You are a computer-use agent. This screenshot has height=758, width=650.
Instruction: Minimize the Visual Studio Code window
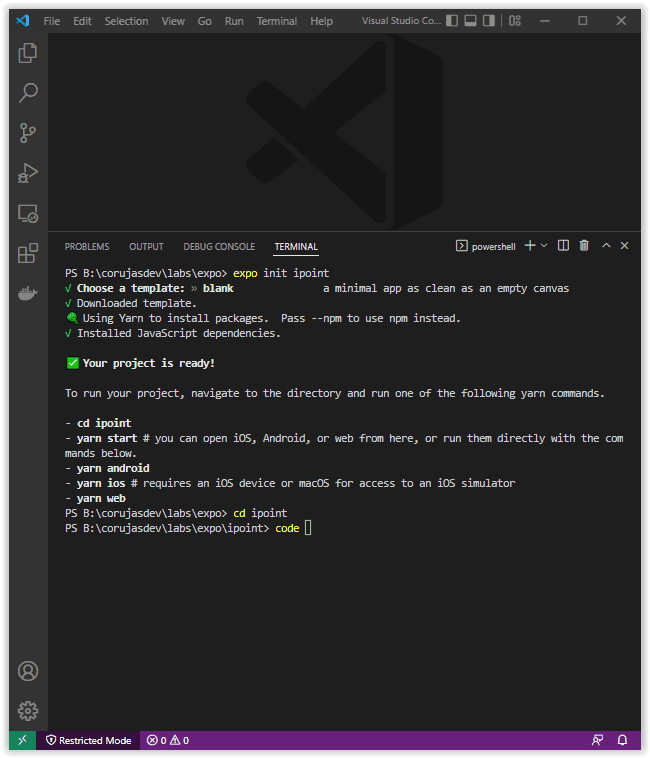[x=545, y=21]
